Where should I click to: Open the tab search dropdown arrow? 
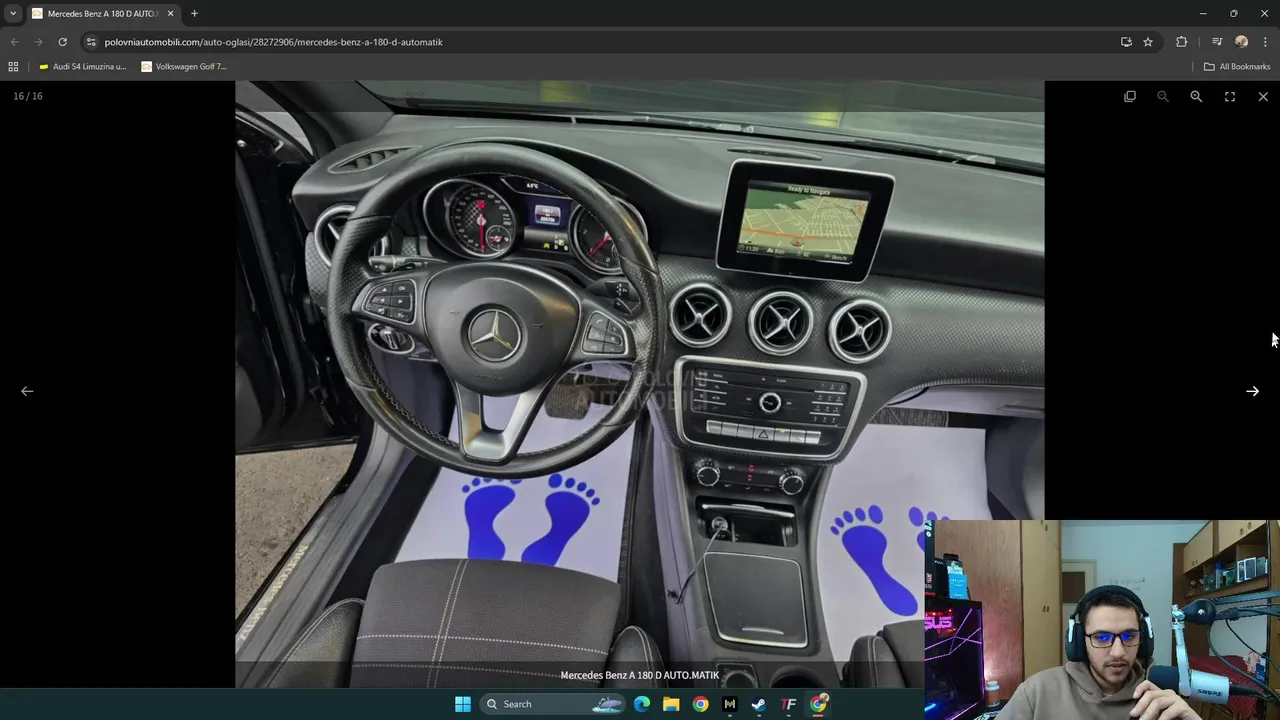click(x=13, y=14)
